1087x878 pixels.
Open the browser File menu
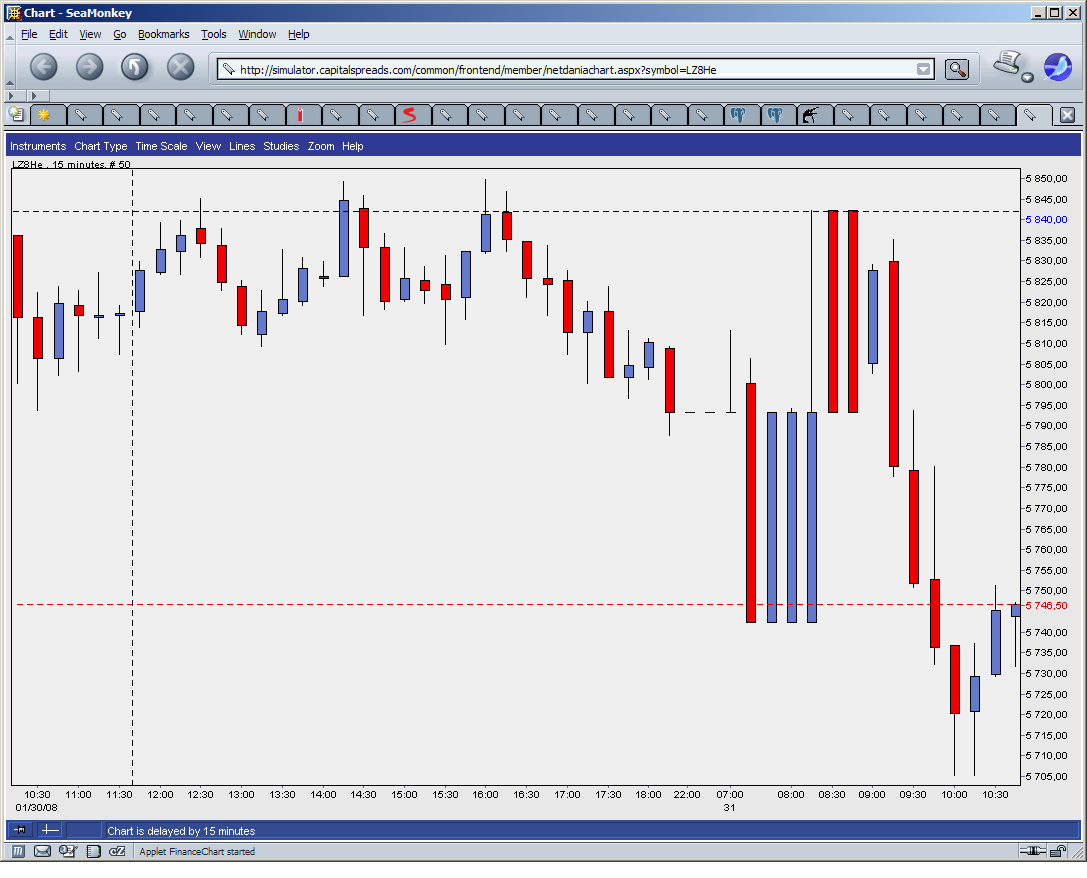(x=29, y=34)
